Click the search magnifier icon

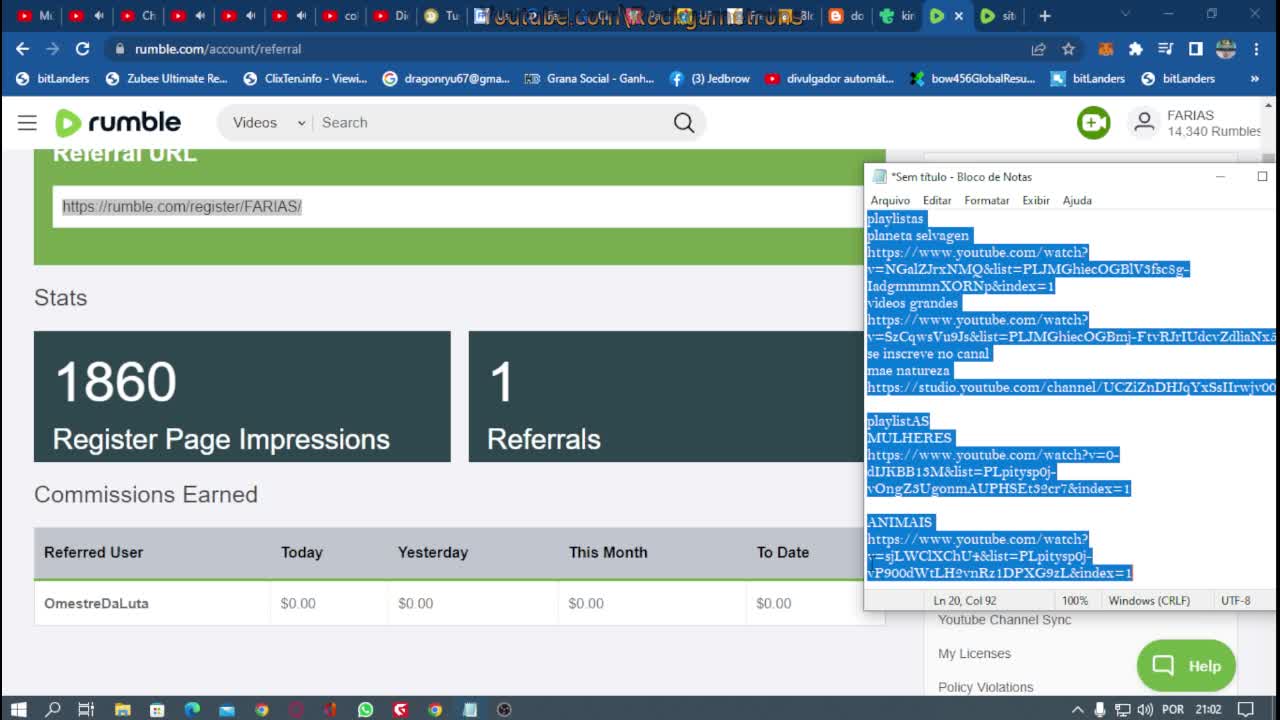pyautogui.click(x=684, y=122)
